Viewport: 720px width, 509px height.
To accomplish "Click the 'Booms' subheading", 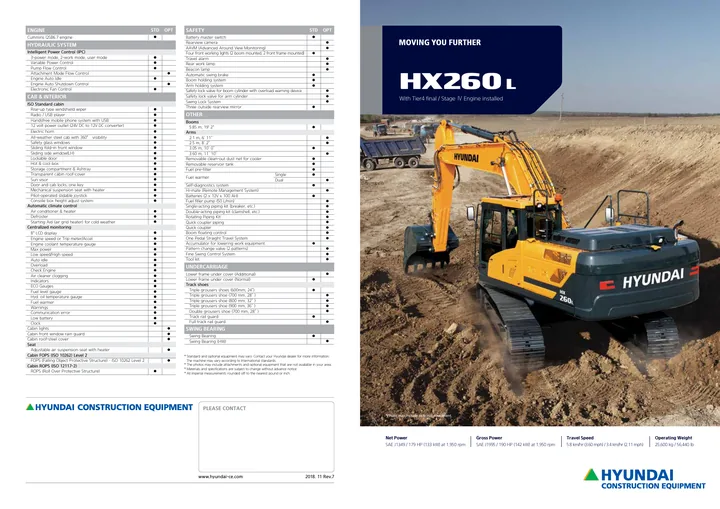I will point(192,122).
